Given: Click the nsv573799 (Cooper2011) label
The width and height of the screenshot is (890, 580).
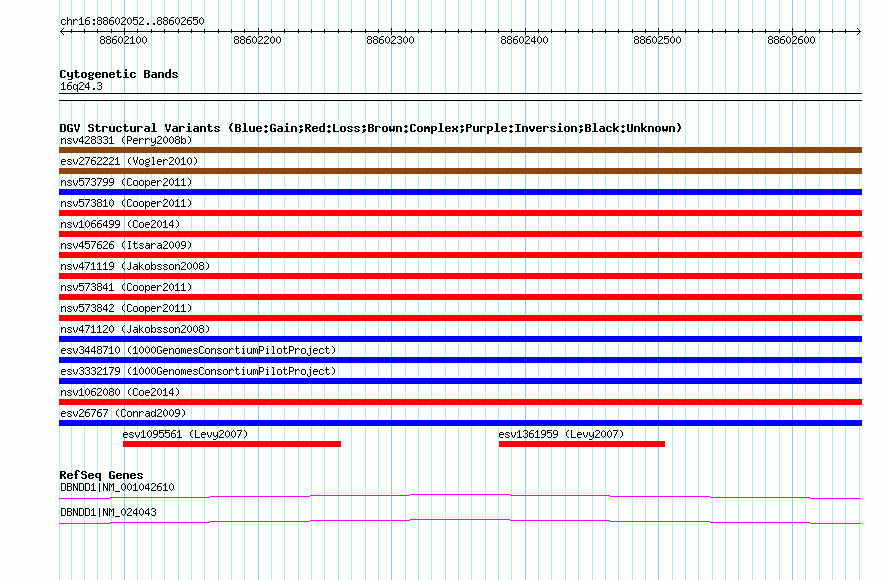Looking at the screenshot, I should pyautogui.click(x=126, y=182).
